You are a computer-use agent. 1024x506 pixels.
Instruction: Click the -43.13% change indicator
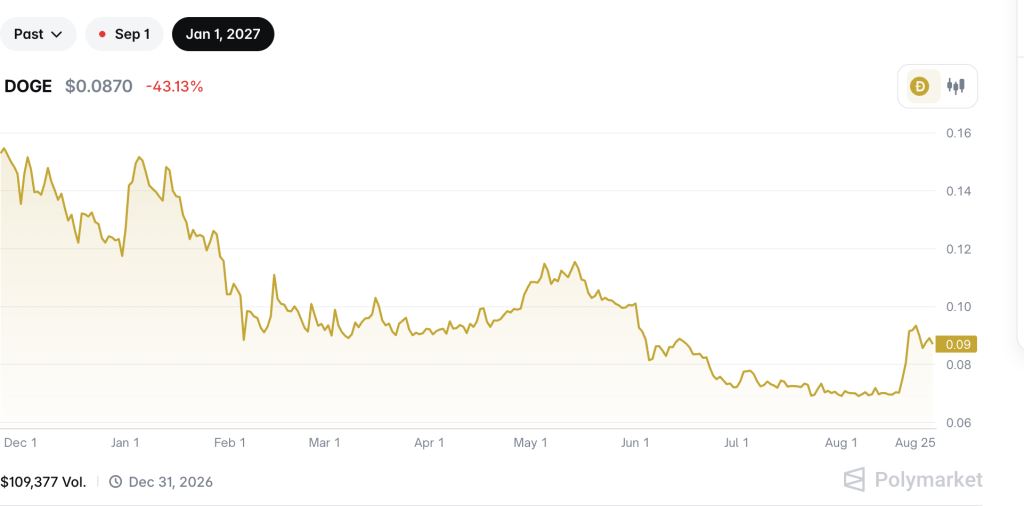point(174,86)
